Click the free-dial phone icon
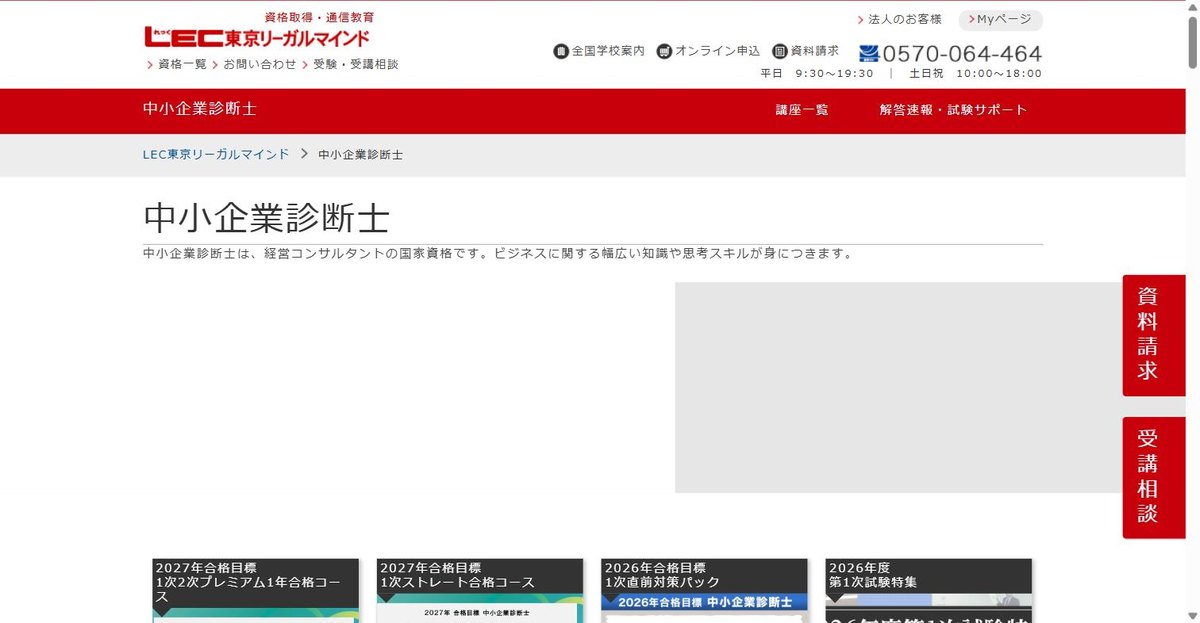 point(868,53)
